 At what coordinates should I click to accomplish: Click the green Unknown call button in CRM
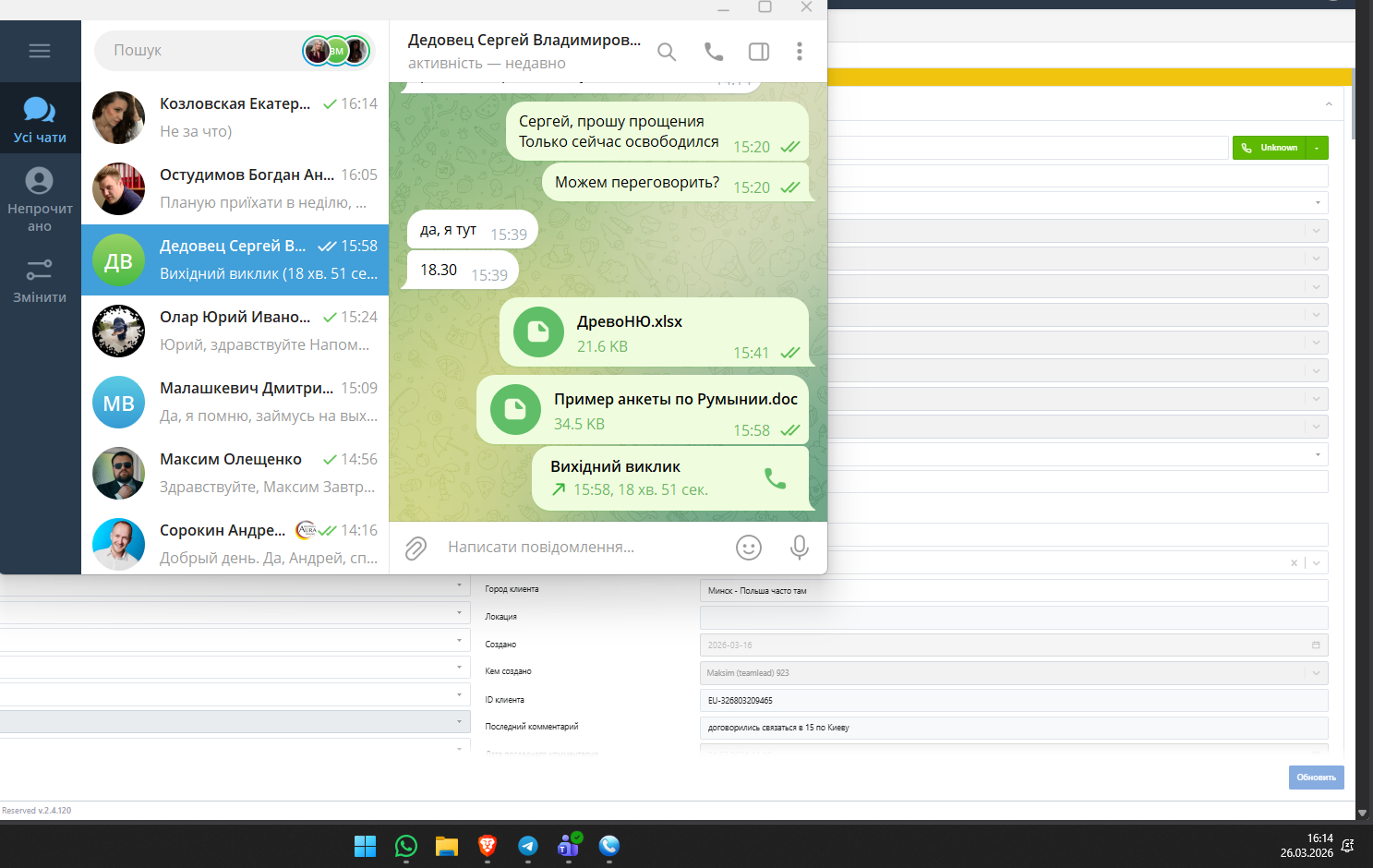click(1270, 148)
